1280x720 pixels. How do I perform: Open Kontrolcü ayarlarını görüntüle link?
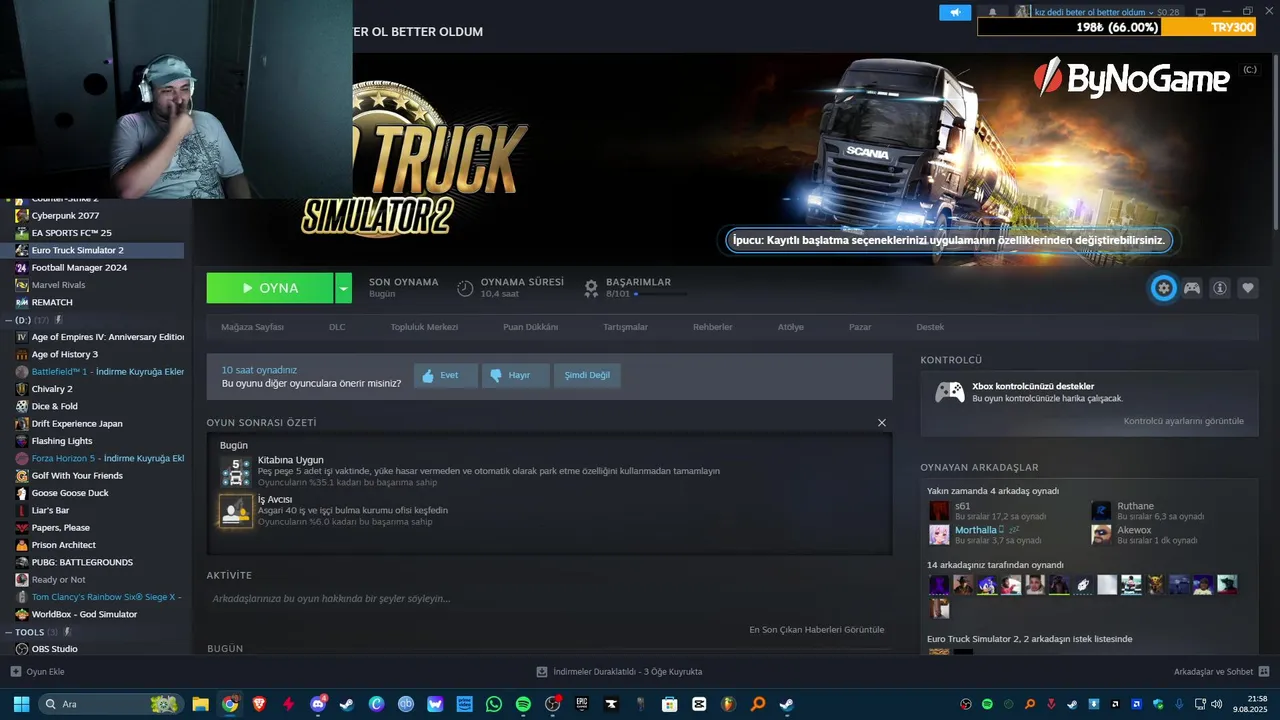tap(1184, 421)
